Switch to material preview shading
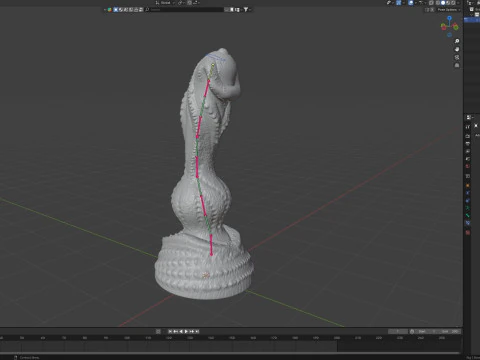This screenshot has height=360, width=480. coord(448,3)
